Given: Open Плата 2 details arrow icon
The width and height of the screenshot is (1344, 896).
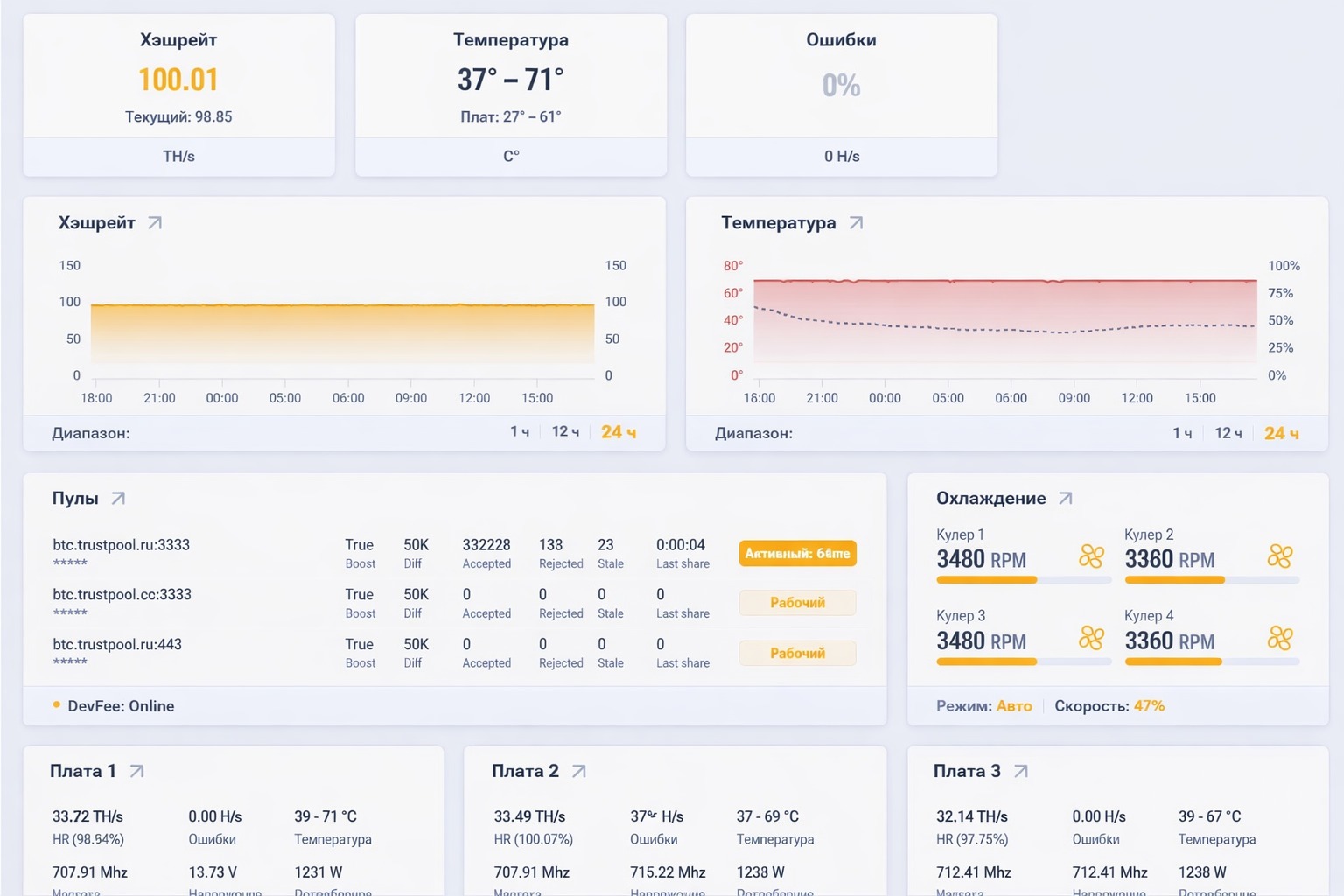Looking at the screenshot, I should pyautogui.click(x=578, y=771).
